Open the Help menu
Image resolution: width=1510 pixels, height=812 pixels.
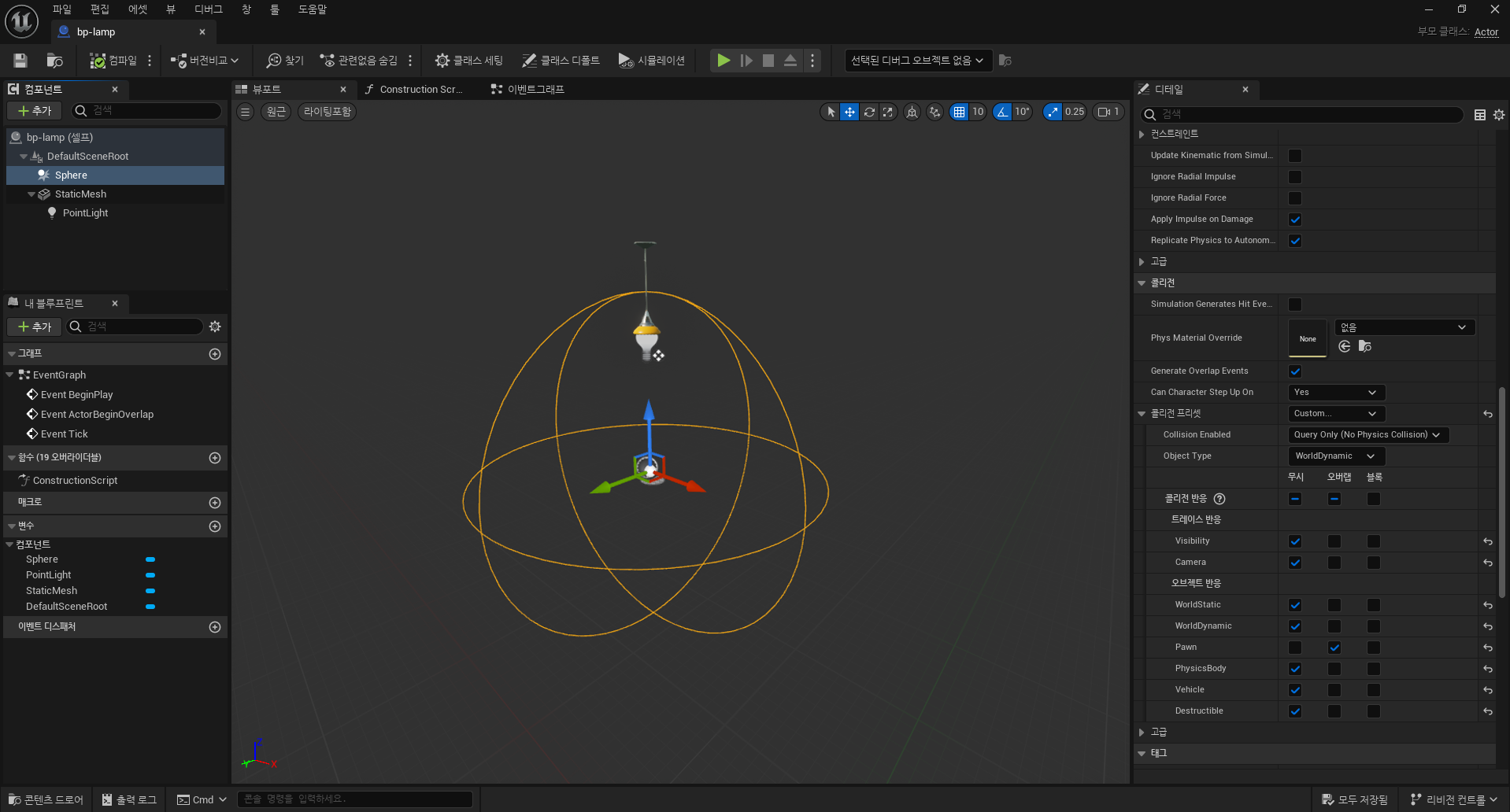click(x=313, y=9)
